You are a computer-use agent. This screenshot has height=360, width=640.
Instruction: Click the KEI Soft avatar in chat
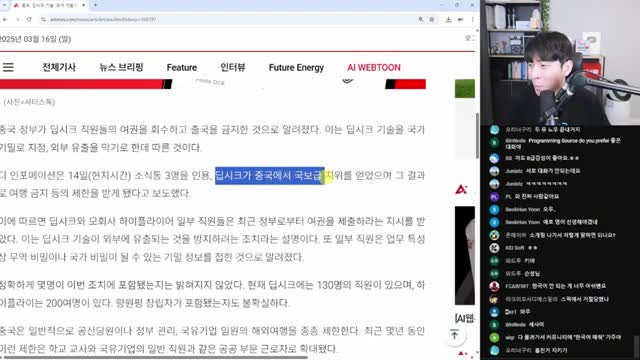(494, 248)
